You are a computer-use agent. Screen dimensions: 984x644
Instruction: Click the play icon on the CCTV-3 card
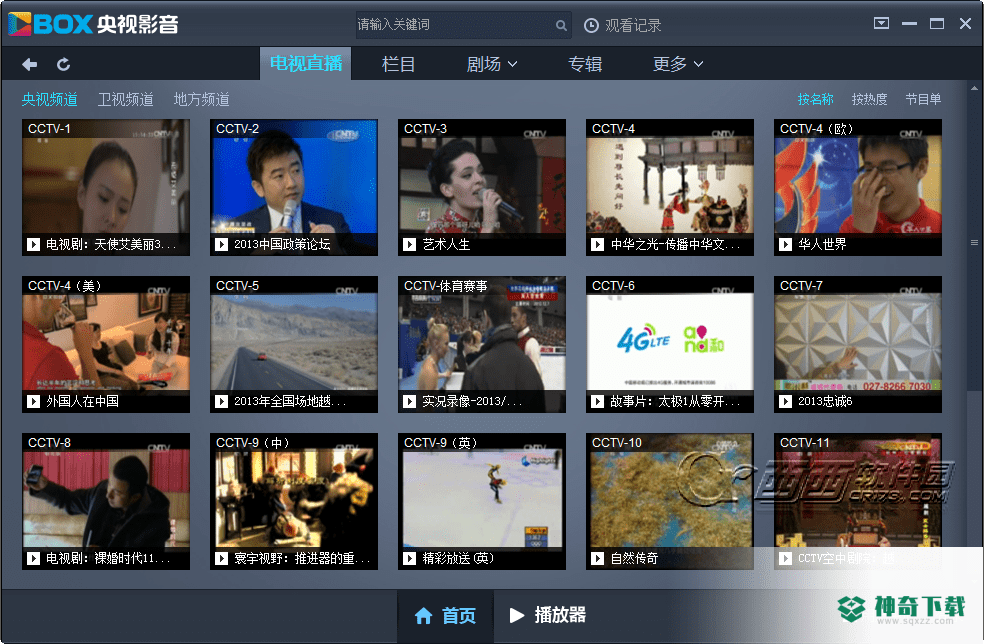pos(410,244)
